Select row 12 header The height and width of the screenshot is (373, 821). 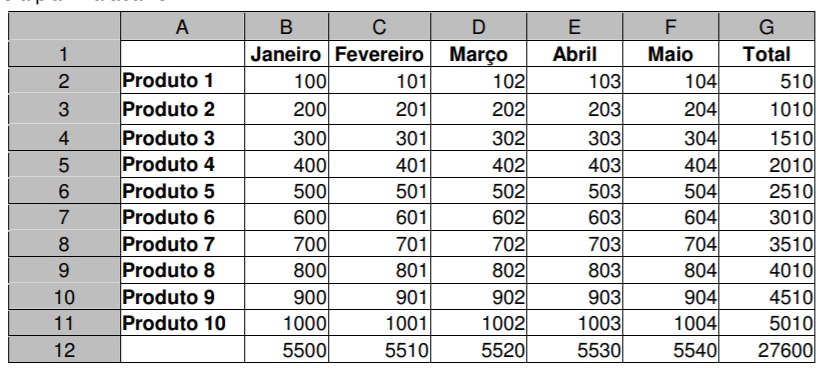click(x=64, y=349)
